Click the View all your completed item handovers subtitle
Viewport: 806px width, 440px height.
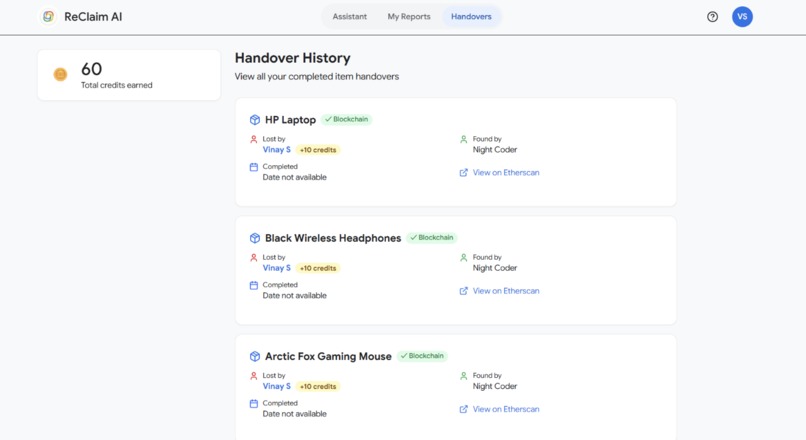(x=317, y=77)
